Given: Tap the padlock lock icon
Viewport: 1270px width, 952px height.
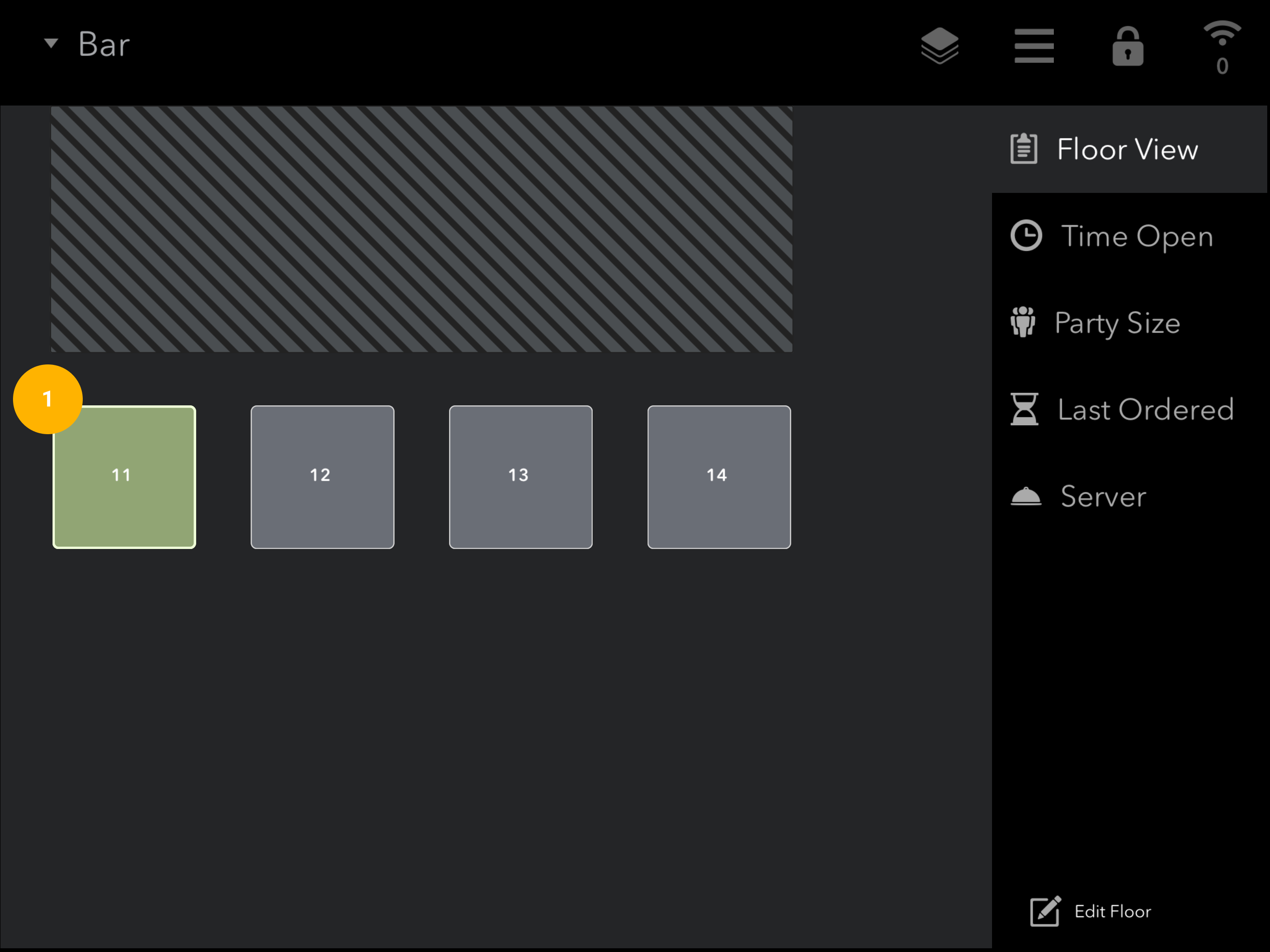Looking at the screenshot, I should tap(1128, 46).
